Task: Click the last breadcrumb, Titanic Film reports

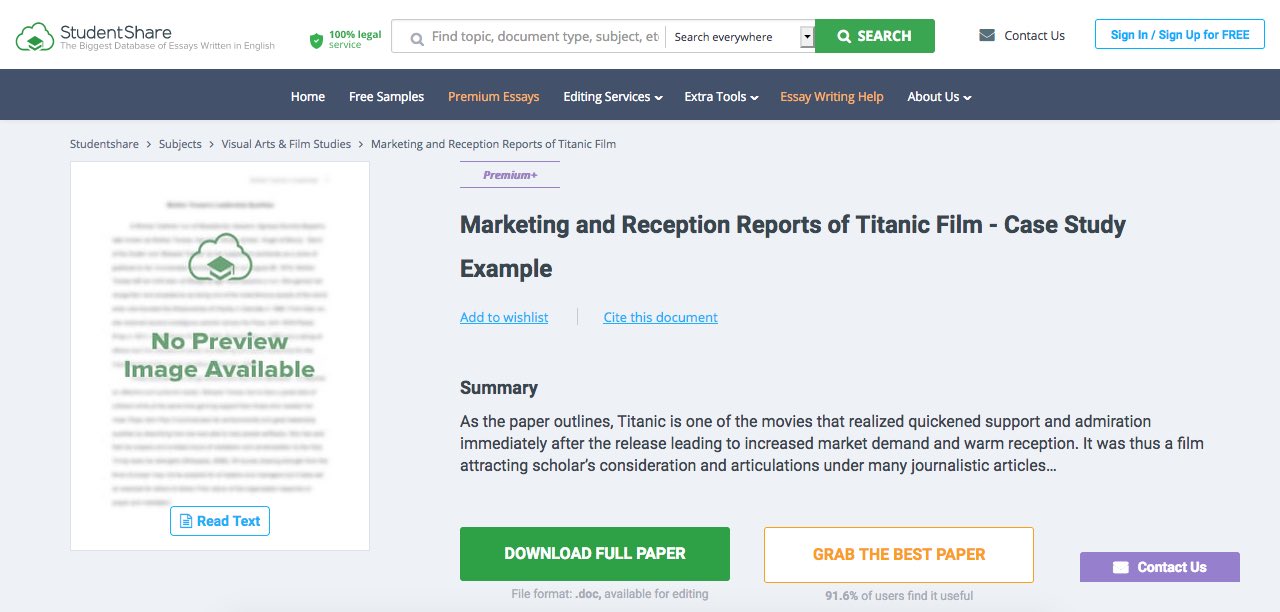Action: (493, 144)
